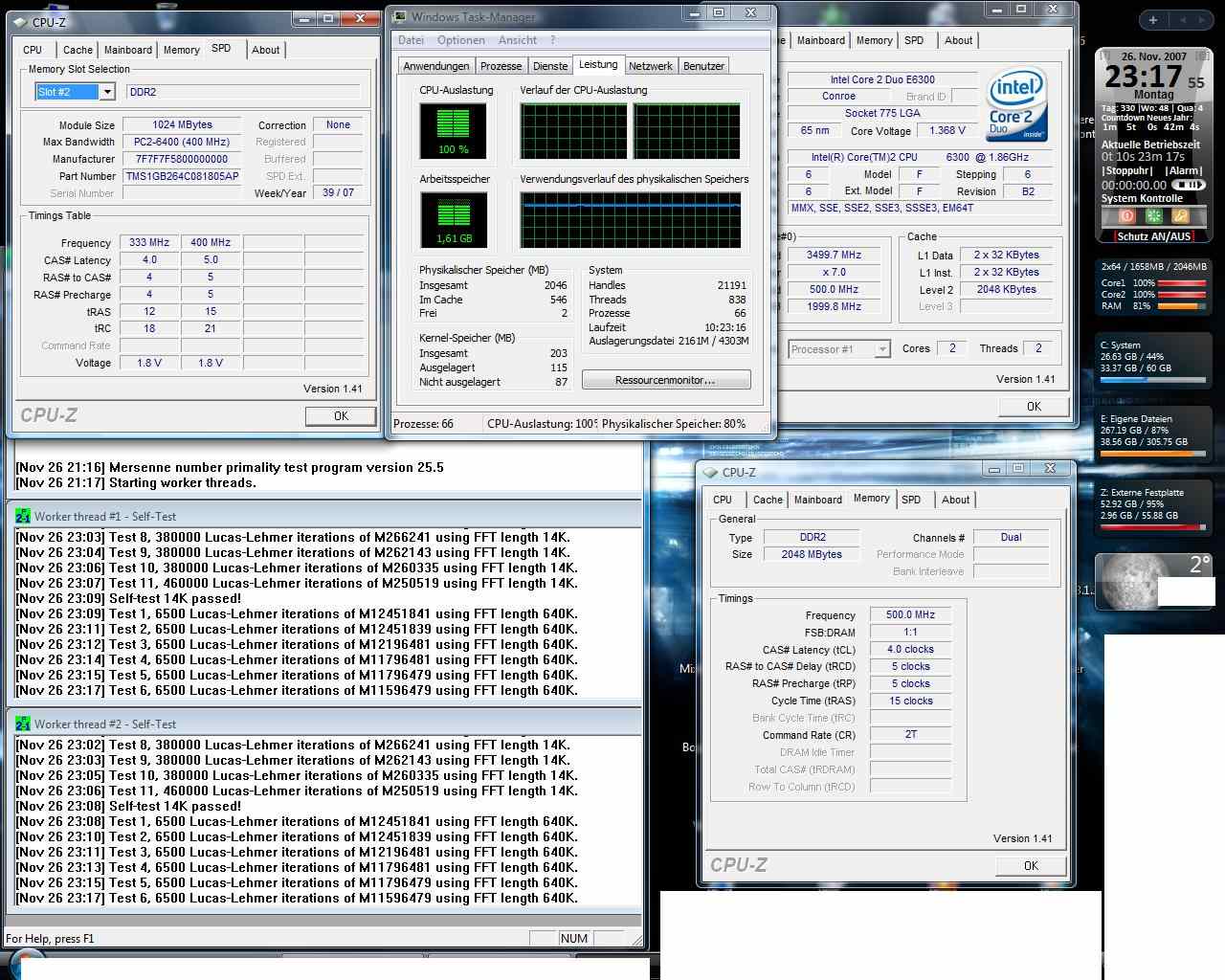The image size is (1225, 980).
Task: Click the C: System drive usage bar
Action: click(1153, 380)
